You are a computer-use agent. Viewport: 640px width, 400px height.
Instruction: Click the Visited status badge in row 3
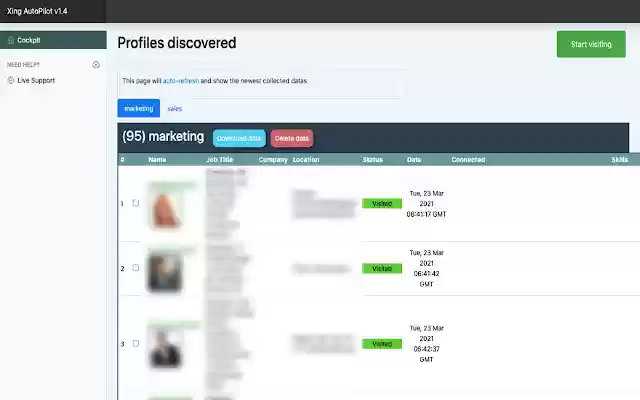pyautogui.click(x=382, y=344)
